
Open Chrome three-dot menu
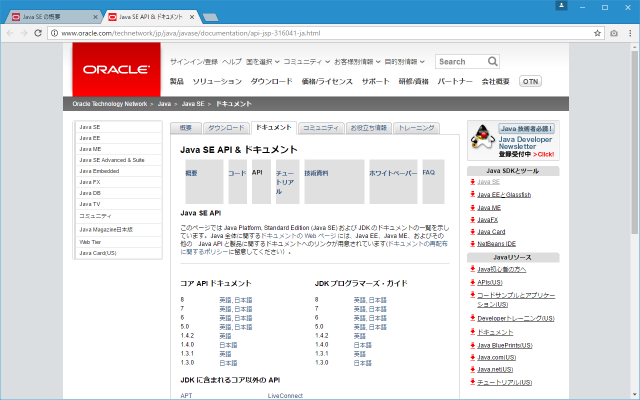pos(630,33)
